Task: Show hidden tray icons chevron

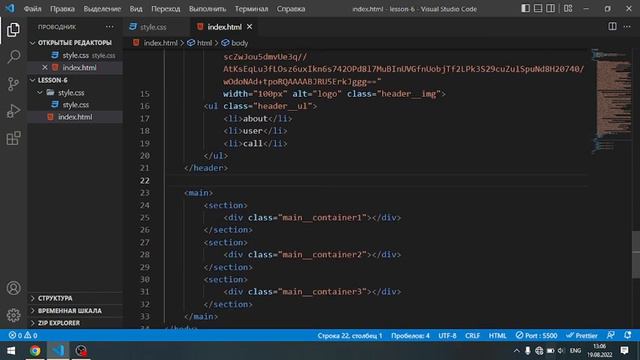Action: coord(516,351)
